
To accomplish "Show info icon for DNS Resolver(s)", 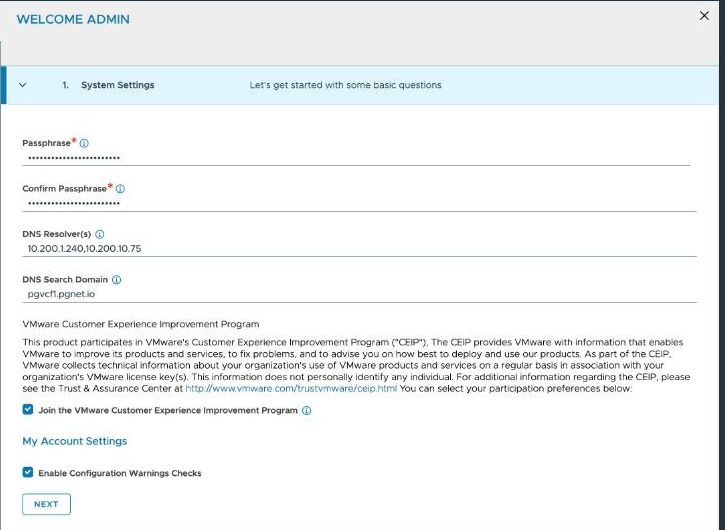I will [99, 234].
